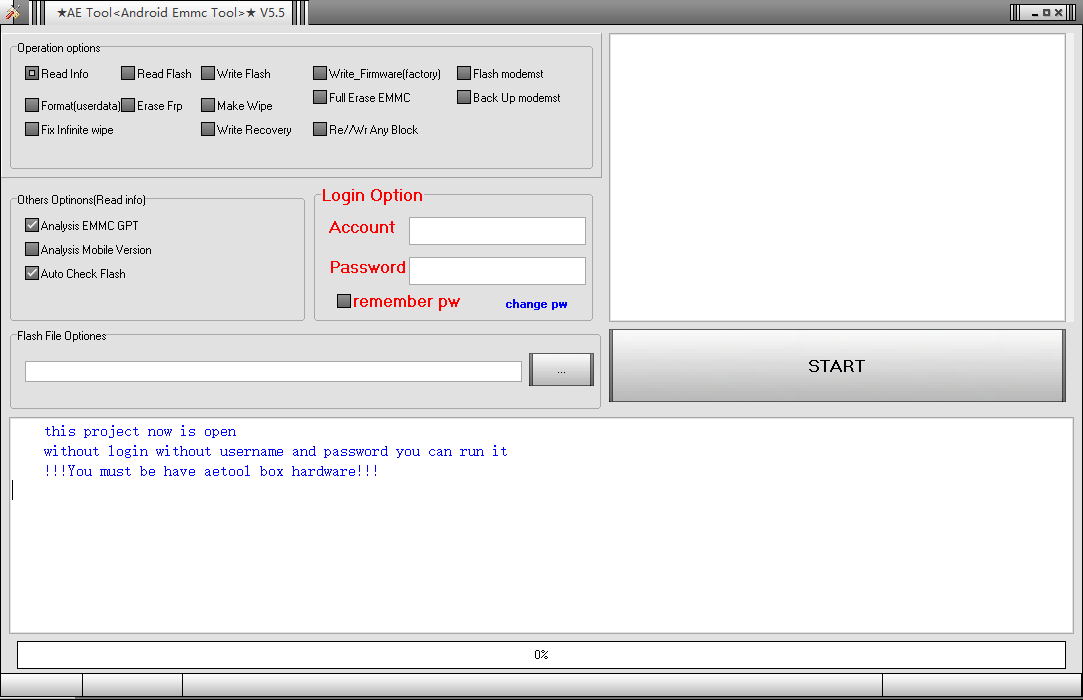The width and height of the screenshot is (1083, 700).
Task: Minimize the AE Tool window
Action: pyautogui.click(x=1035, y=12)
